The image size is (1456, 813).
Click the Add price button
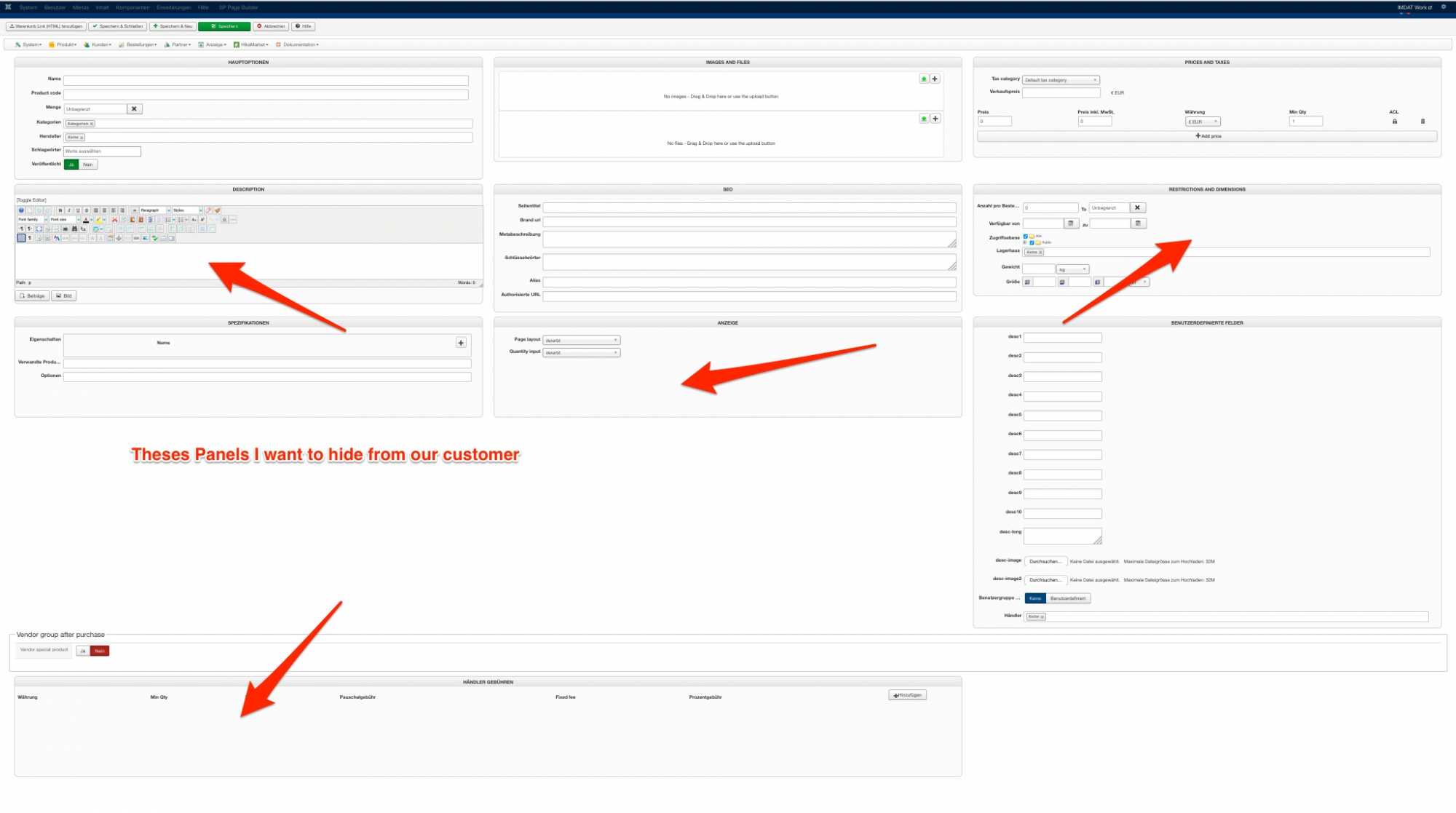pos(1207,136)
